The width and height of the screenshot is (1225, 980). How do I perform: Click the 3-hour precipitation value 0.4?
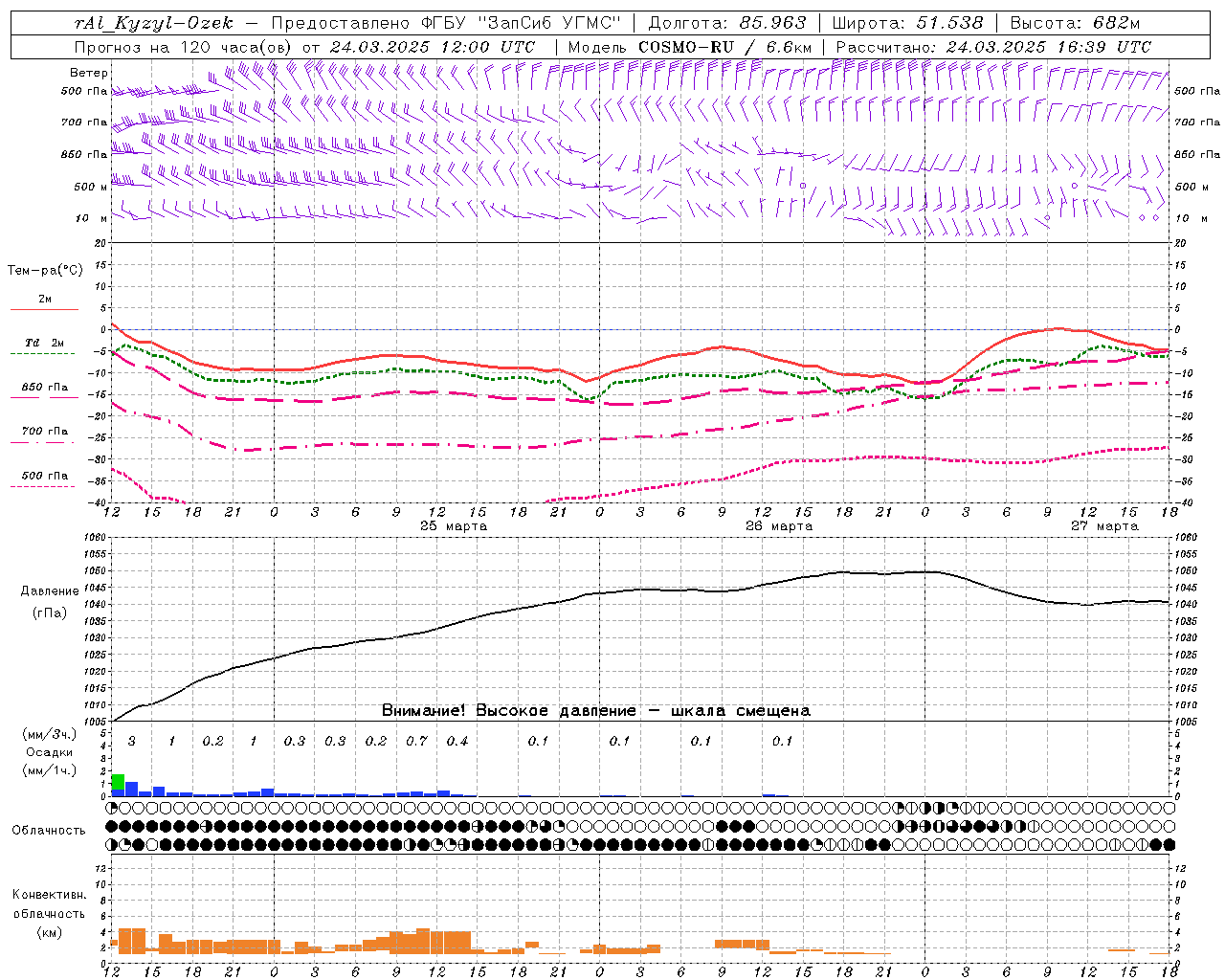click(x=457, y=741)
